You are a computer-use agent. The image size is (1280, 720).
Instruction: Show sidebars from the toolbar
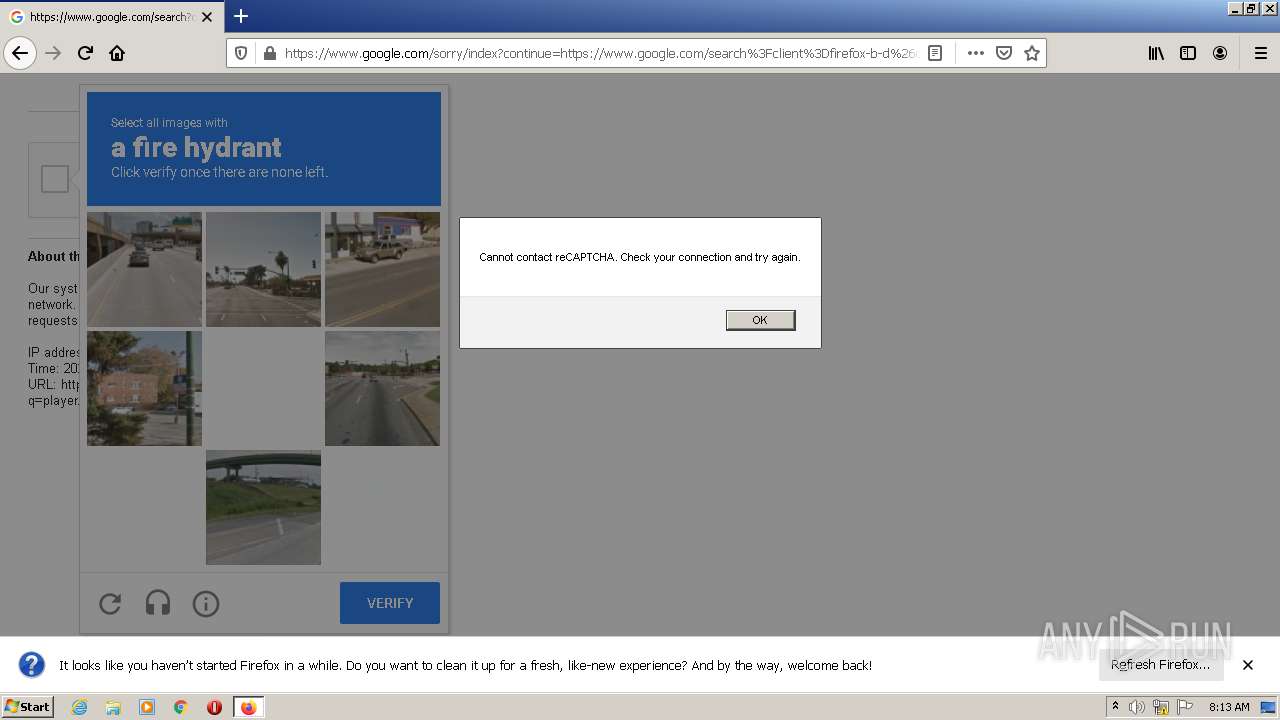[x=1188, y=53]
